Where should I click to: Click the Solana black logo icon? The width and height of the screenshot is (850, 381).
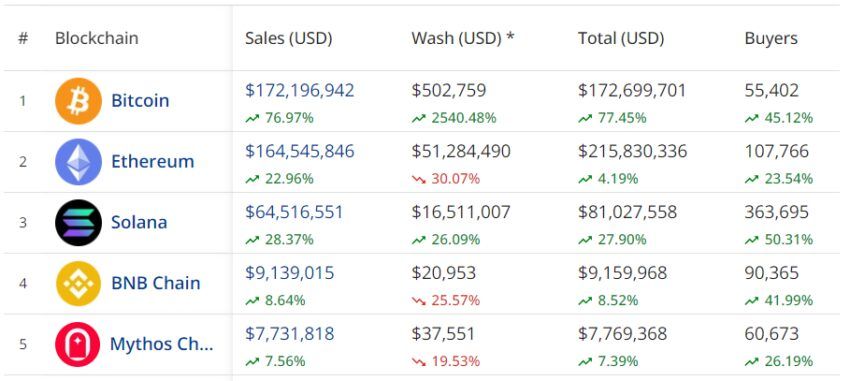pos(79,223)
